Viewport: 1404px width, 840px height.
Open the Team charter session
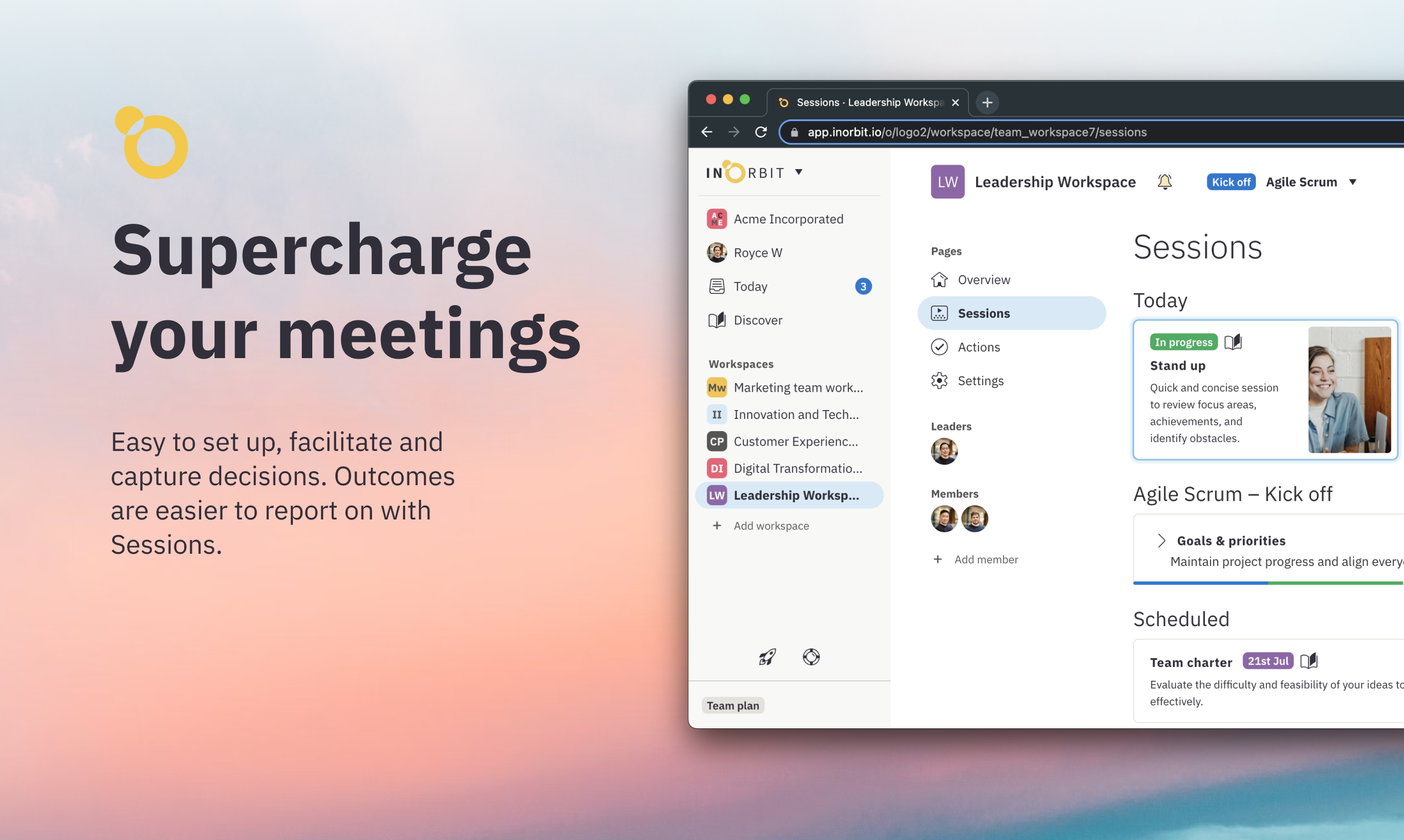(1191, 662)
